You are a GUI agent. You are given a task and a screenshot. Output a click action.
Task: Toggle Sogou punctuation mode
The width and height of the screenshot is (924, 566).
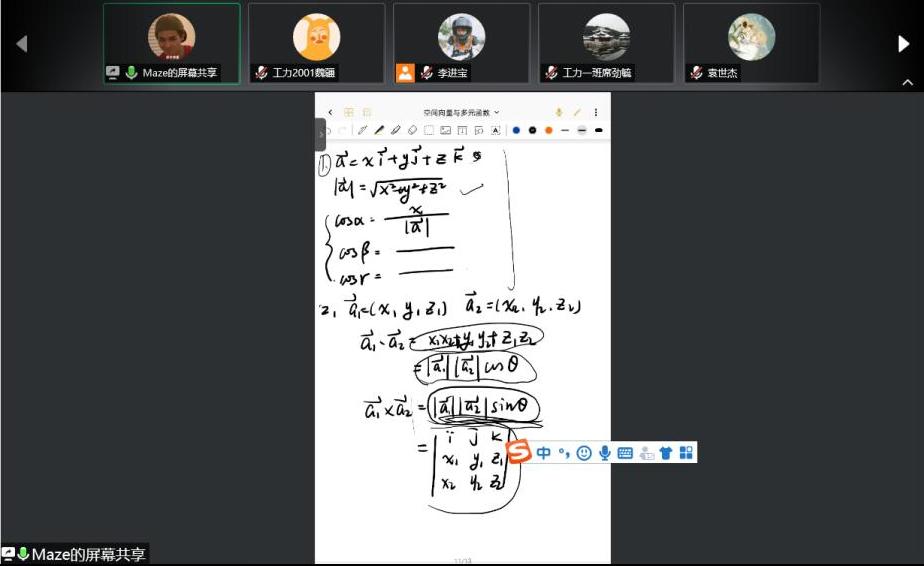coord(564,453)
